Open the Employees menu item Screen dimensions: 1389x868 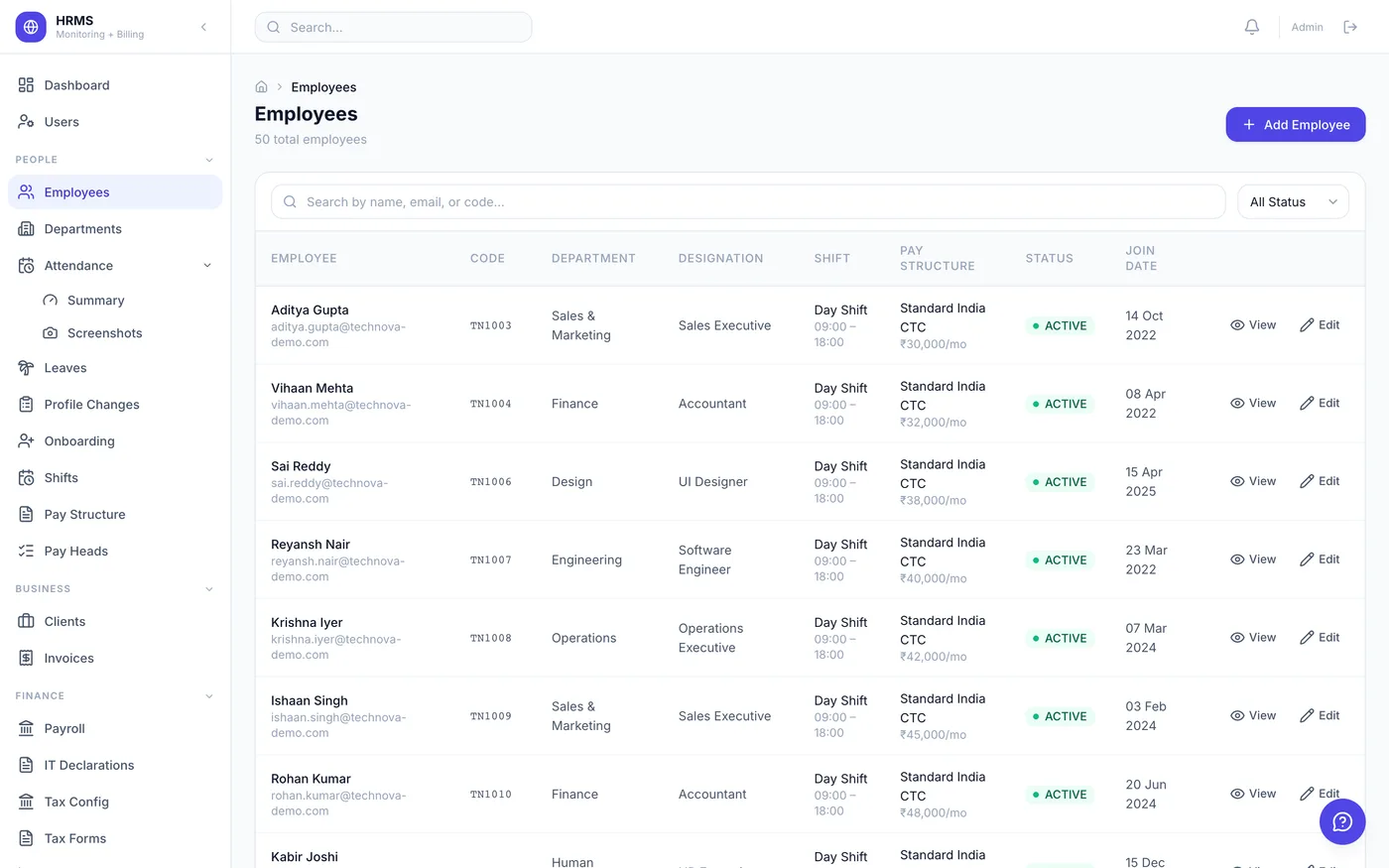pyautogui.click(x=115, y=192)
